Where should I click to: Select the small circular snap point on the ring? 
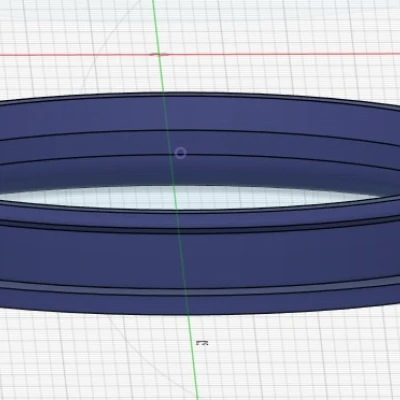click(180, 153)
